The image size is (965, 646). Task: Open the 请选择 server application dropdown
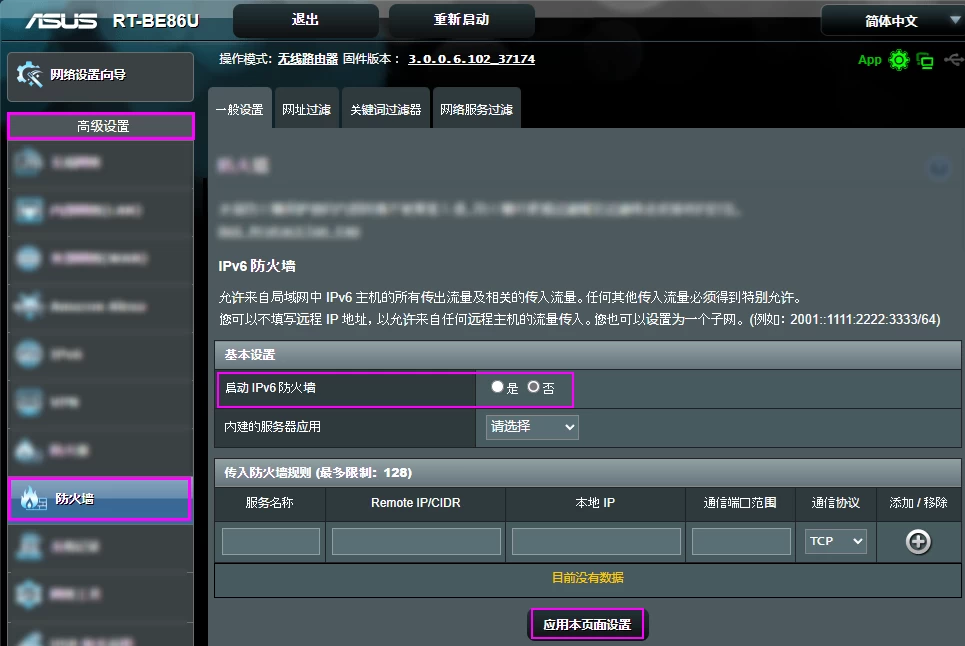point(531,427)
